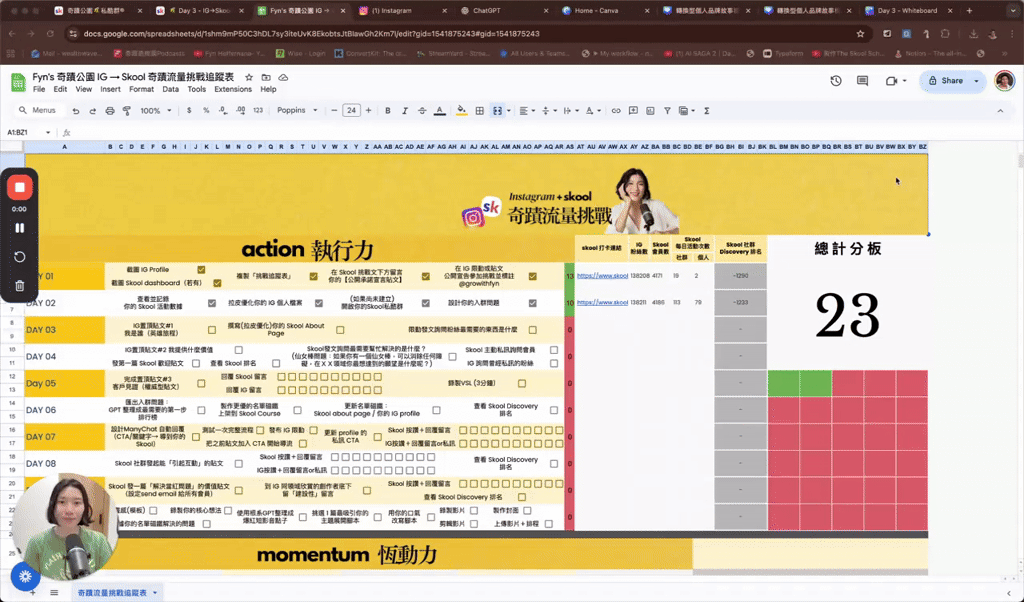1024x602 pixels.
Task: Click the insert link icon
Action: pos(616,111)
